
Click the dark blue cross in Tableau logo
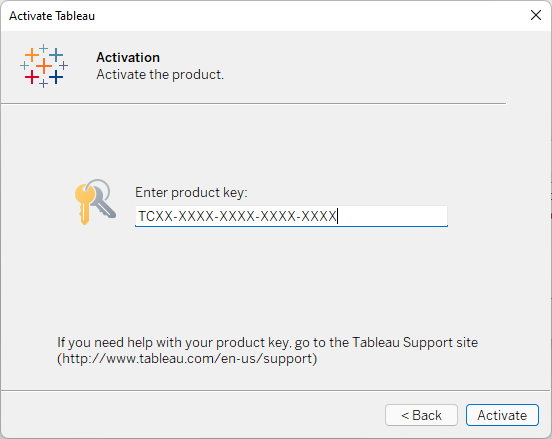[x=56, y=77]
